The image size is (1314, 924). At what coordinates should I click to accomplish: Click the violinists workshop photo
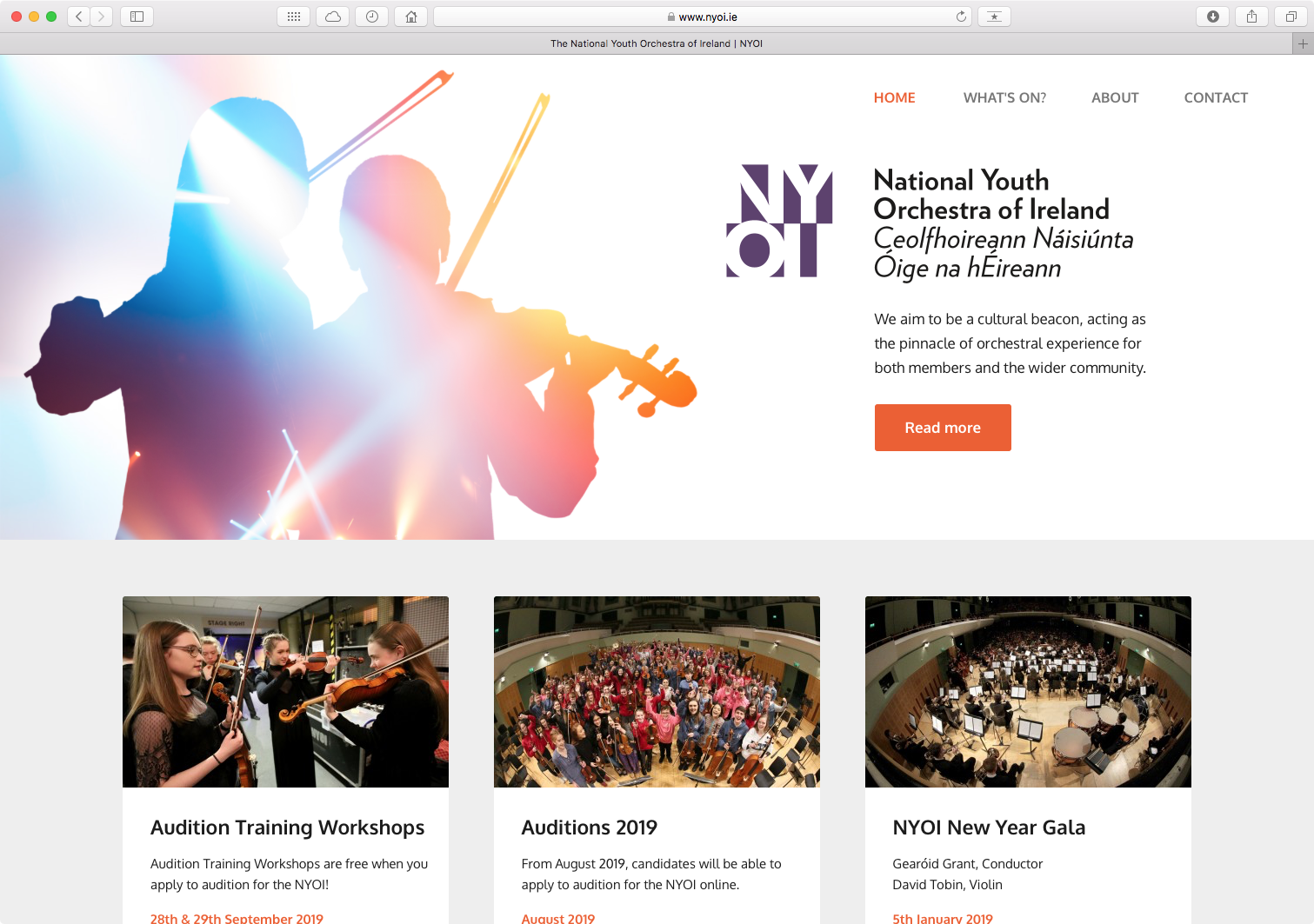click(x=285, y=692)
